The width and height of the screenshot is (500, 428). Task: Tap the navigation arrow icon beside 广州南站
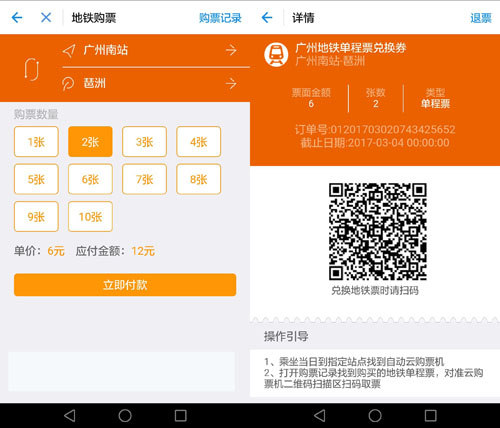pyautogui.click(x=69, y=51)
